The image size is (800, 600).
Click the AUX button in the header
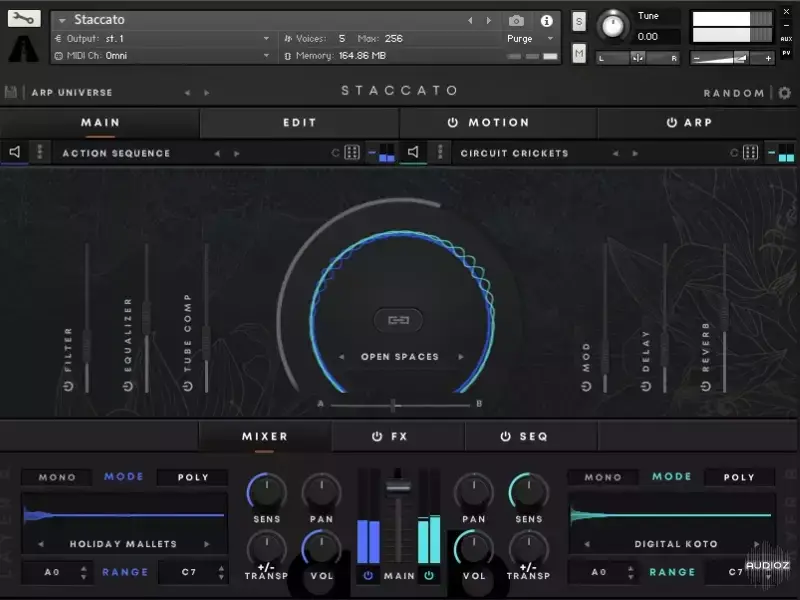coord(786,39)
